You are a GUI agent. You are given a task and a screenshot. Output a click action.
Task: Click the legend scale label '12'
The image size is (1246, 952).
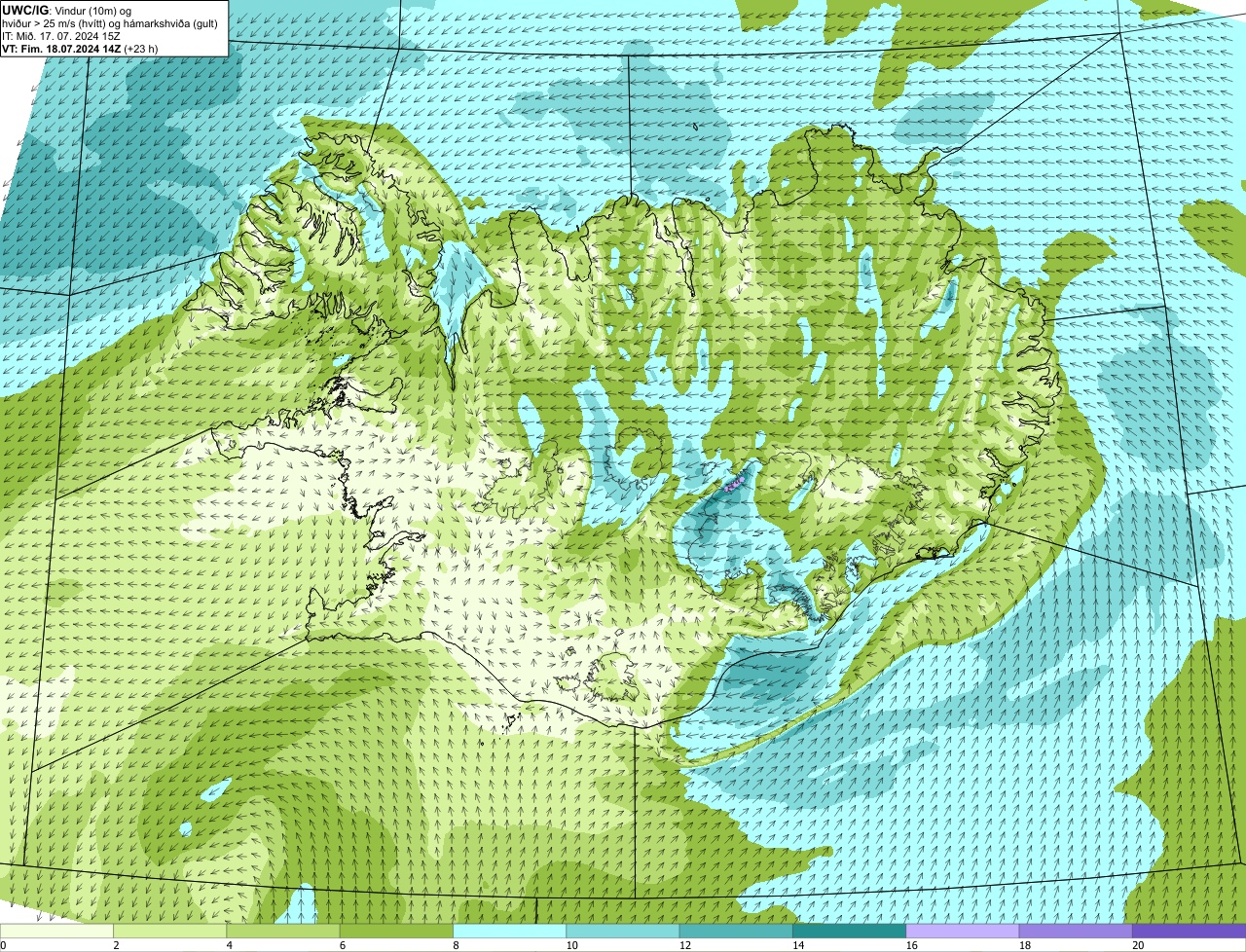pyautogui.click(x=684, y=945)
